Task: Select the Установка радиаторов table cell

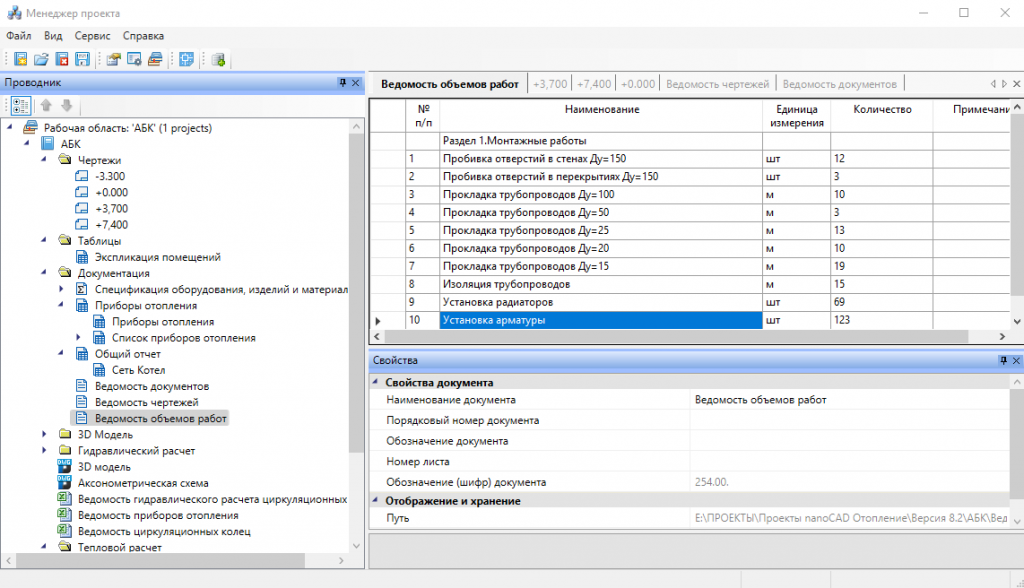Action: point(601,302)
